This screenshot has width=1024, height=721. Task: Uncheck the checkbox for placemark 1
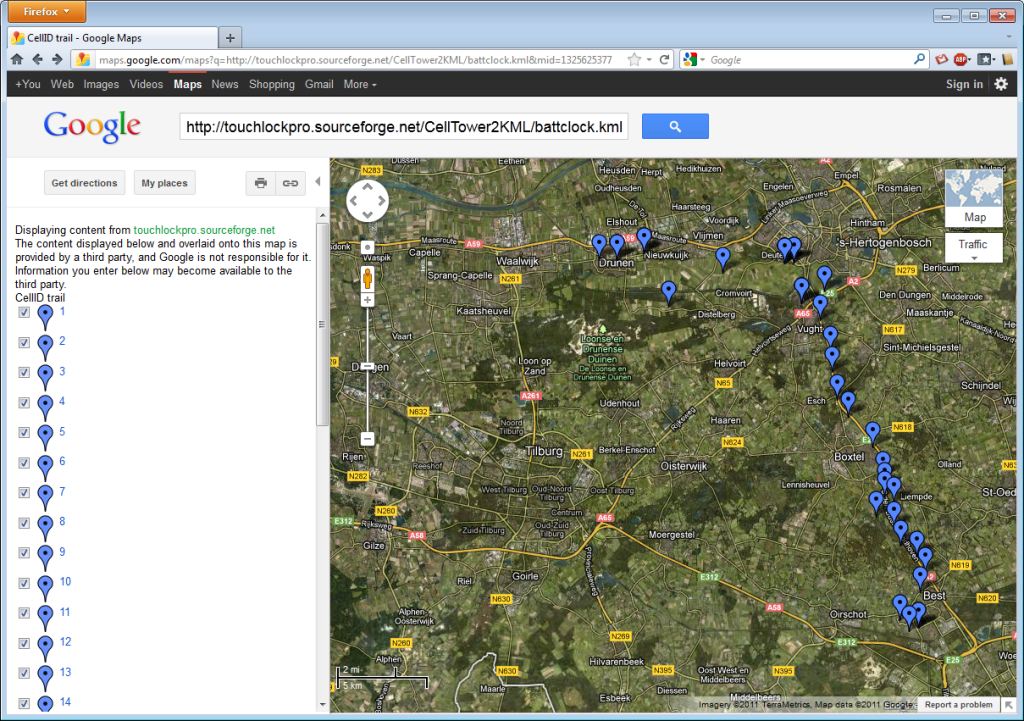(24, 312)
